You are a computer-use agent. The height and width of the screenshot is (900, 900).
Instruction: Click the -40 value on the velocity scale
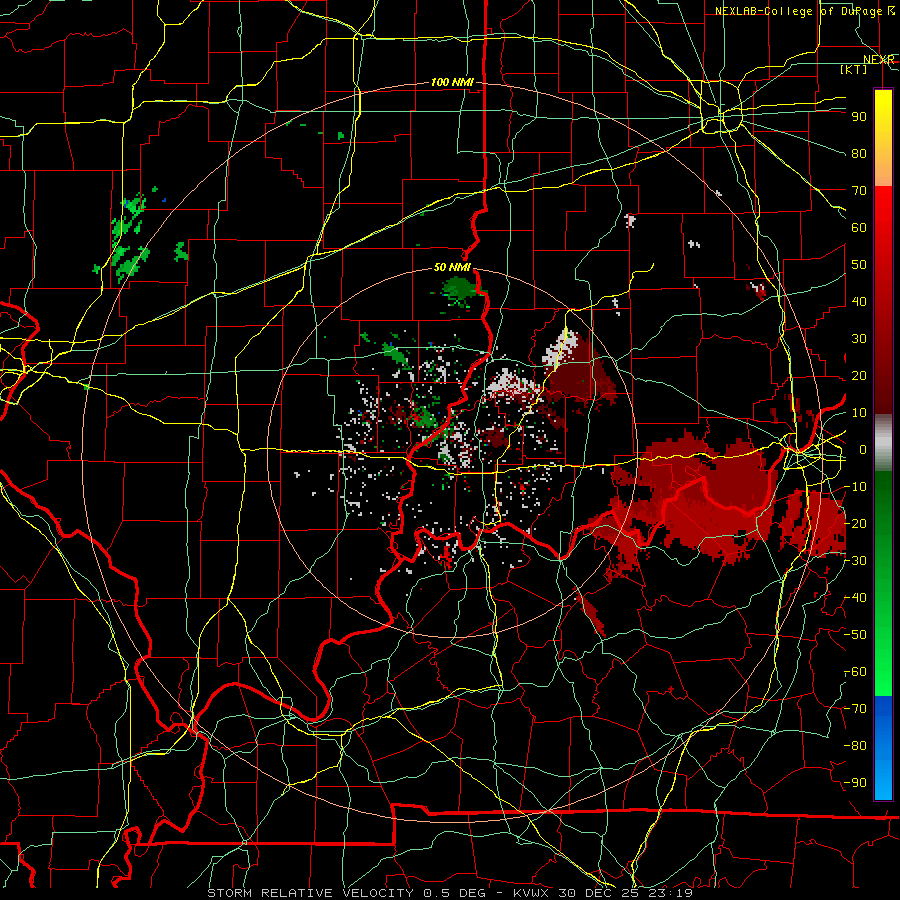click(x=856, y=598)
